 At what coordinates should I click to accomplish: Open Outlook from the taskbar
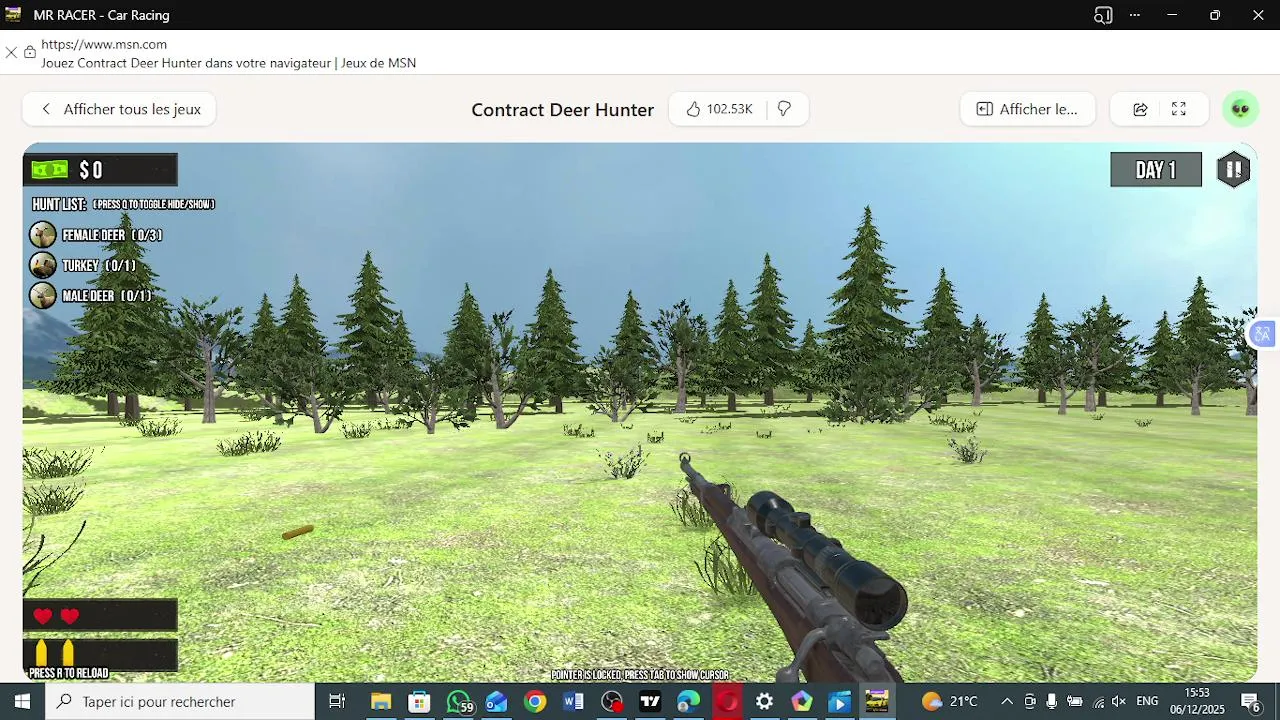pos(497,702)
